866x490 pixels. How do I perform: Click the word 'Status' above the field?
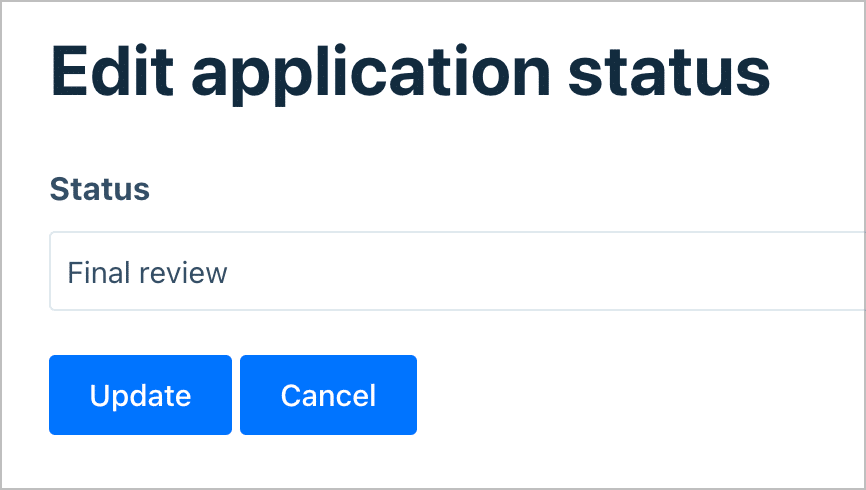[100, 188]
